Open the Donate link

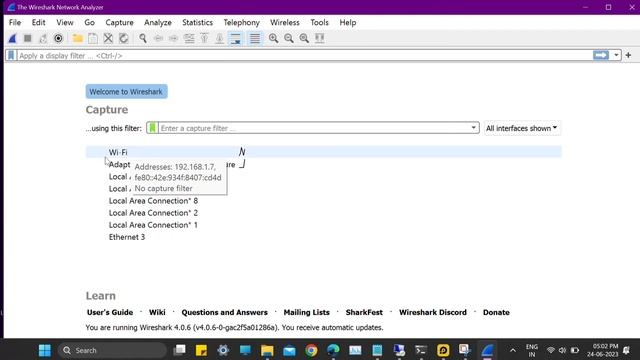point(496,312)
